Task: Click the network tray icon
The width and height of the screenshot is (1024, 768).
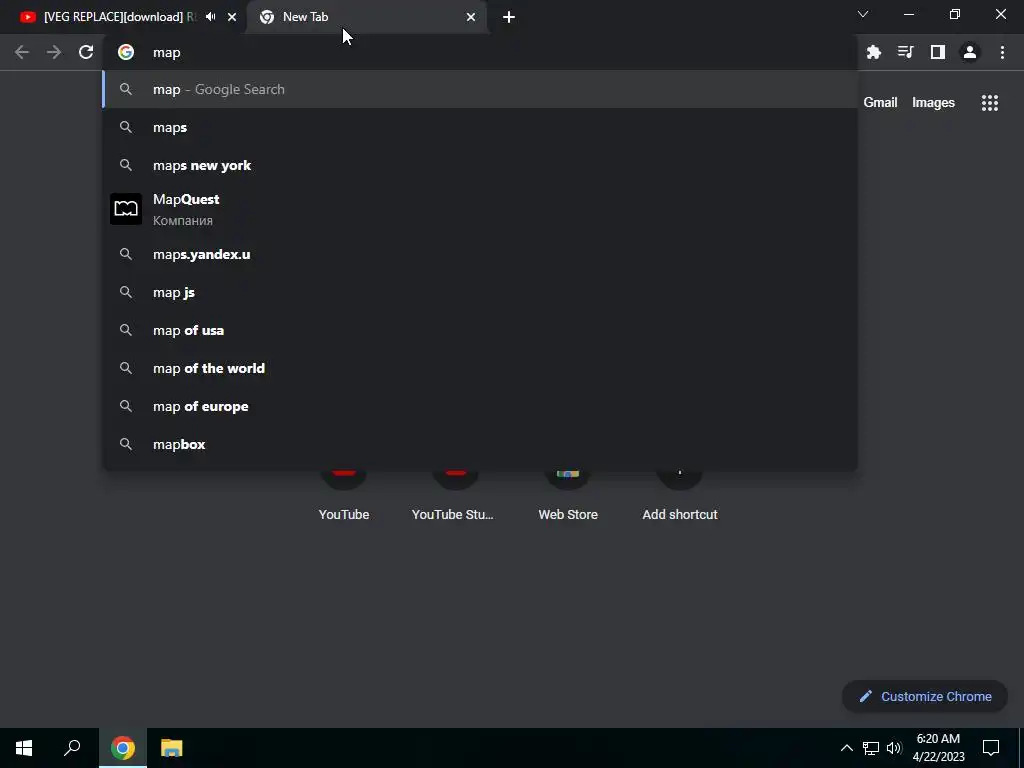Action: 871,748
